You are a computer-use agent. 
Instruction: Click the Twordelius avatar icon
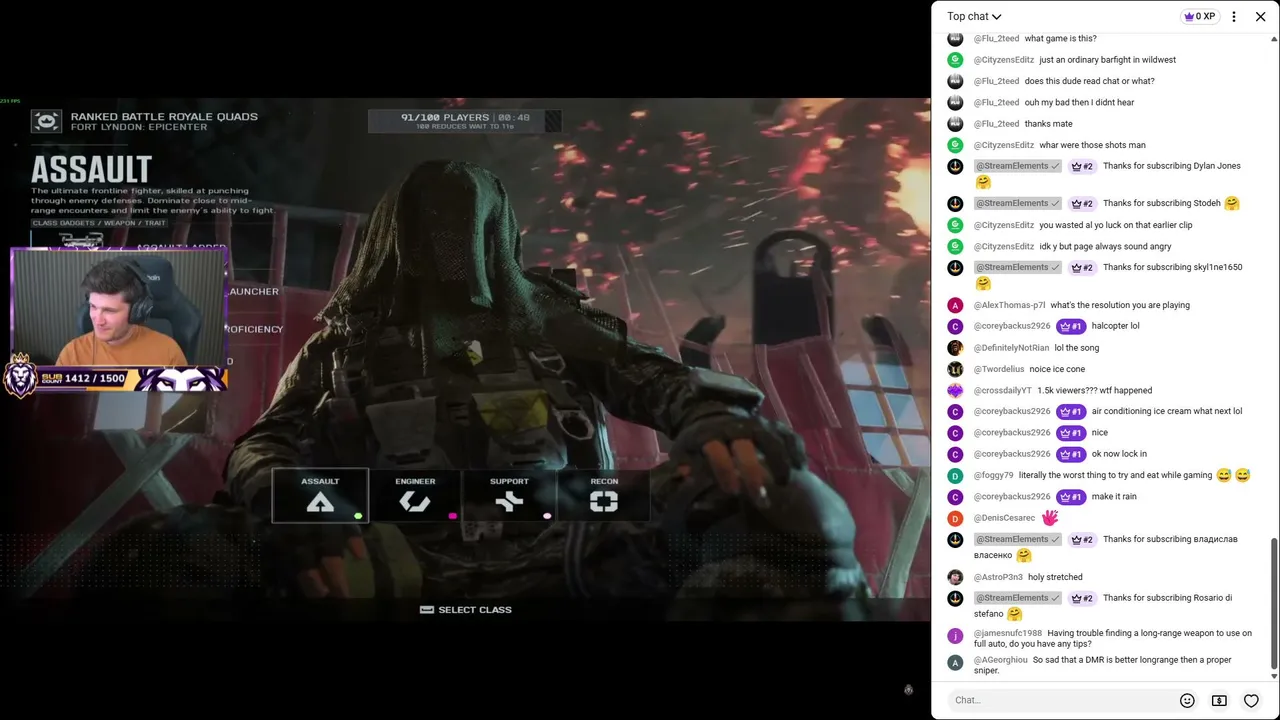coord(955,369)
